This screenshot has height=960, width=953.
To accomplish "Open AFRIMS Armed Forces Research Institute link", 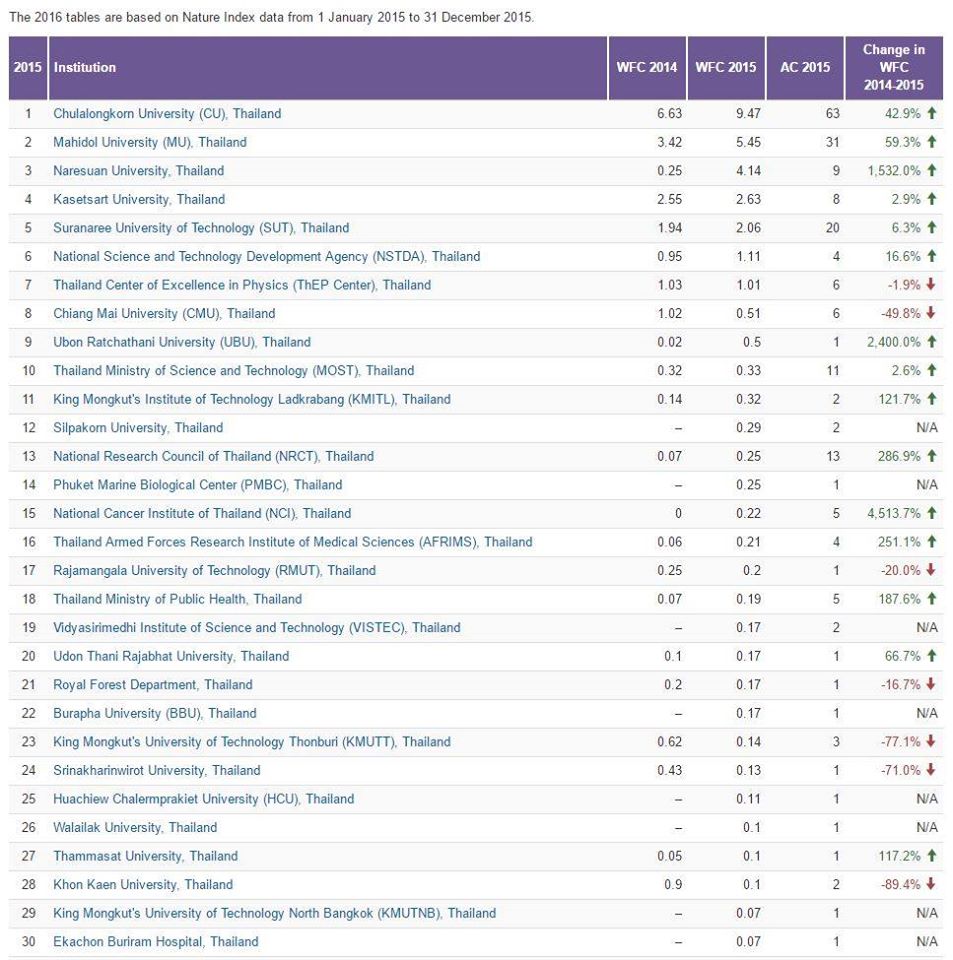I will 293,542.
